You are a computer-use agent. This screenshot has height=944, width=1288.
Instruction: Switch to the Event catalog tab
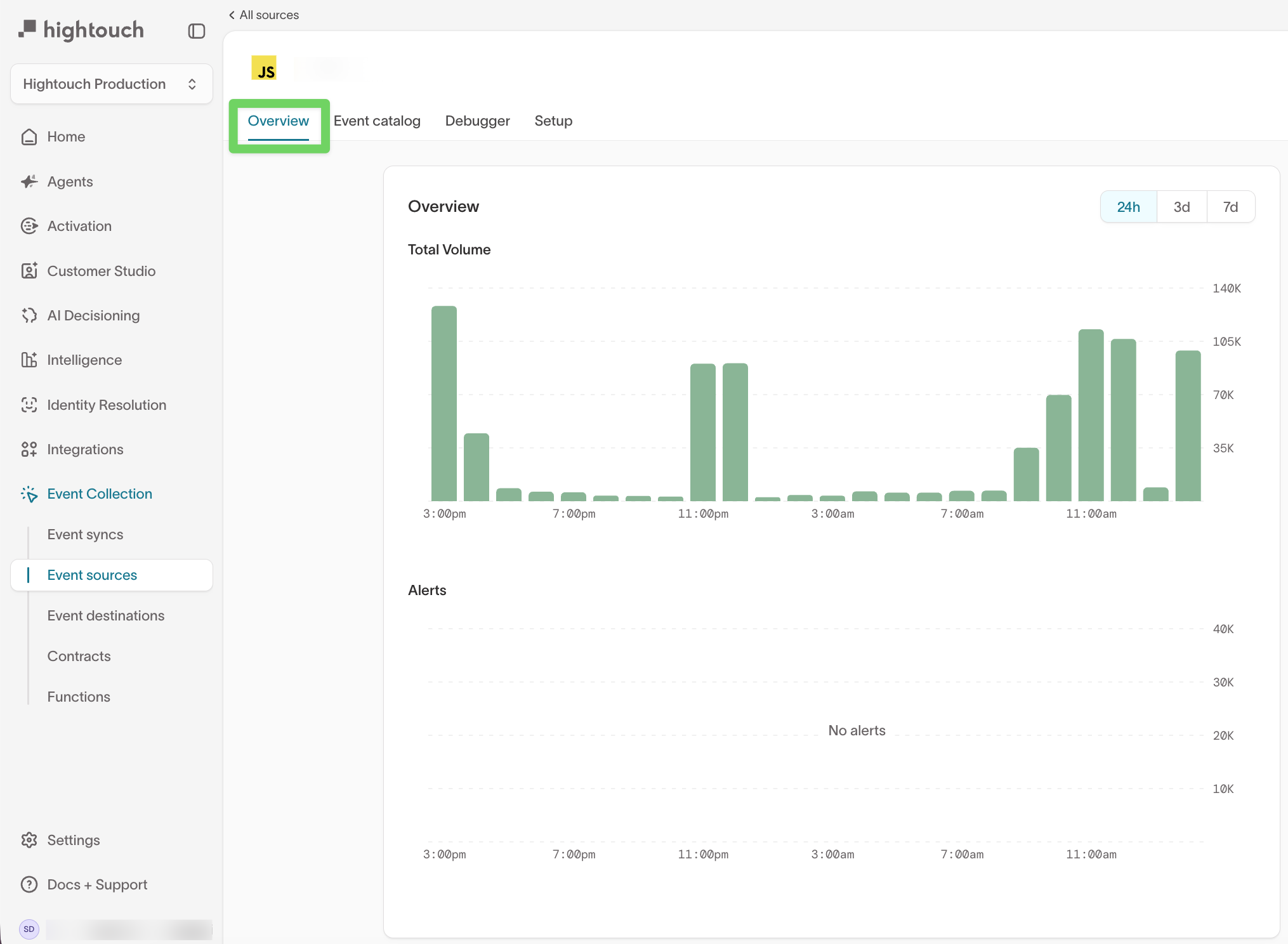377,121
